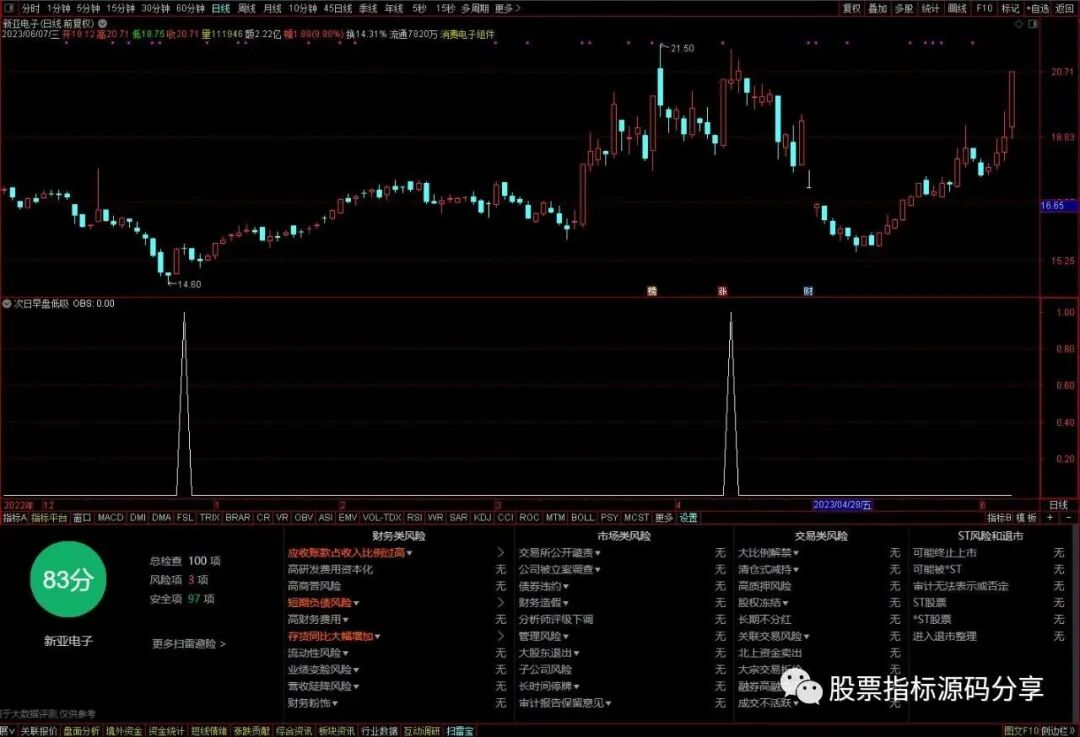The height and width of the screenshot is (737, 1080).
Task: Open the 多股 multi-stock view
Action: click(x=904, y=8)
